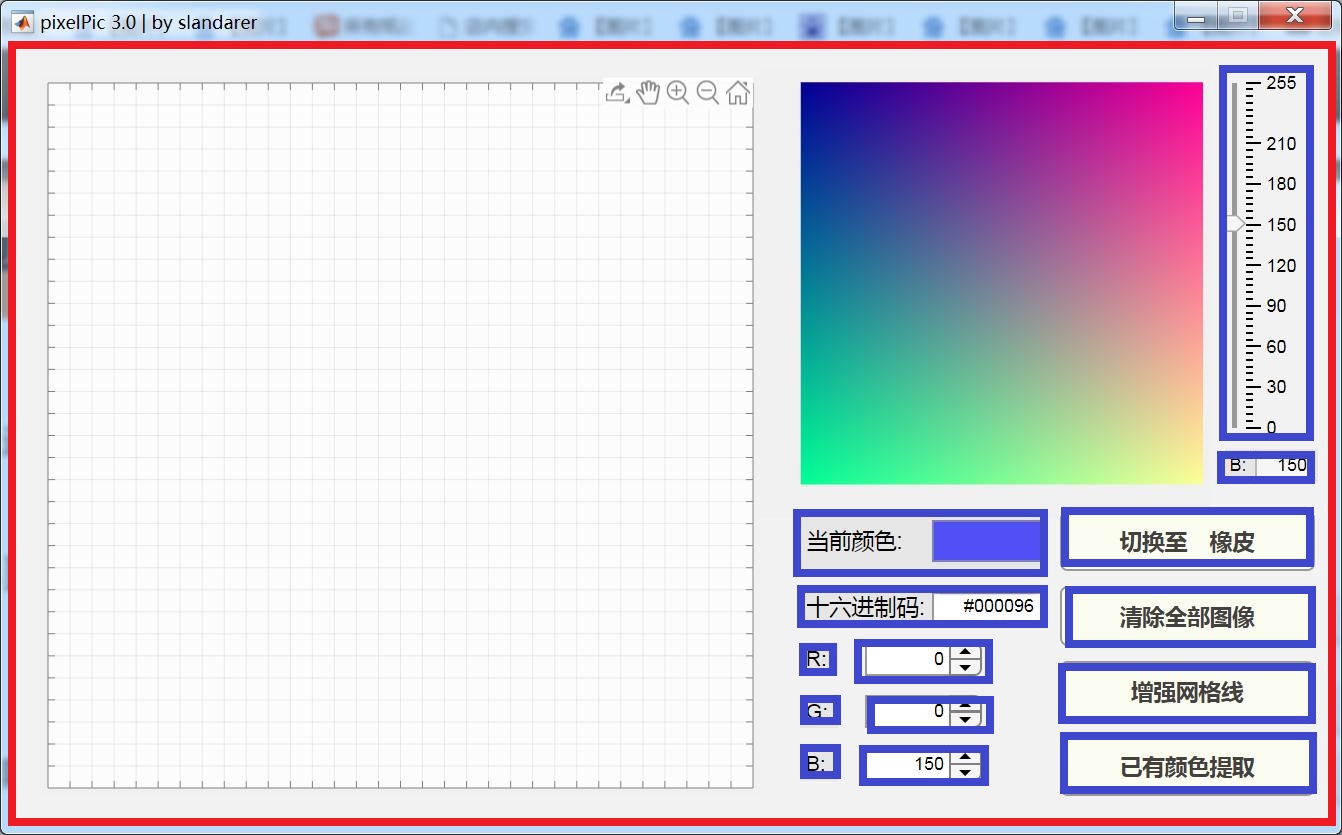Image resolution: width=1342 pixels, height=835 pixels.
Task: Focus the 十六进制码 hex code field
Action: [x=986, y=606]
